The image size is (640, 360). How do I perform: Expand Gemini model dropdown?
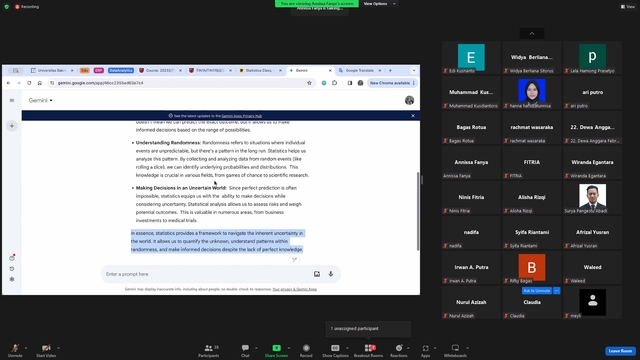coord(40,100)
